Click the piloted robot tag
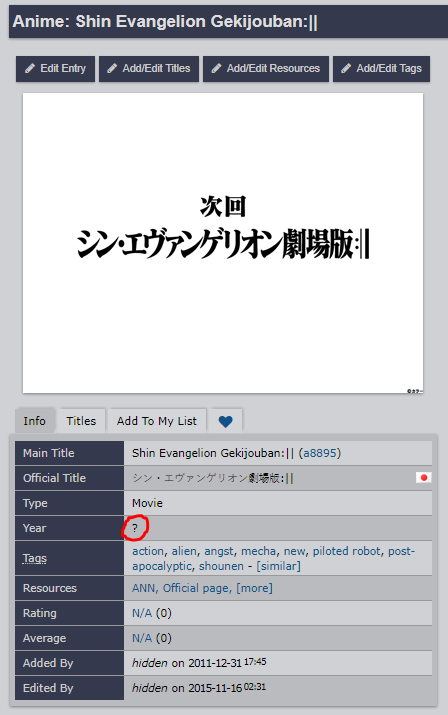 tap(346, 551)
